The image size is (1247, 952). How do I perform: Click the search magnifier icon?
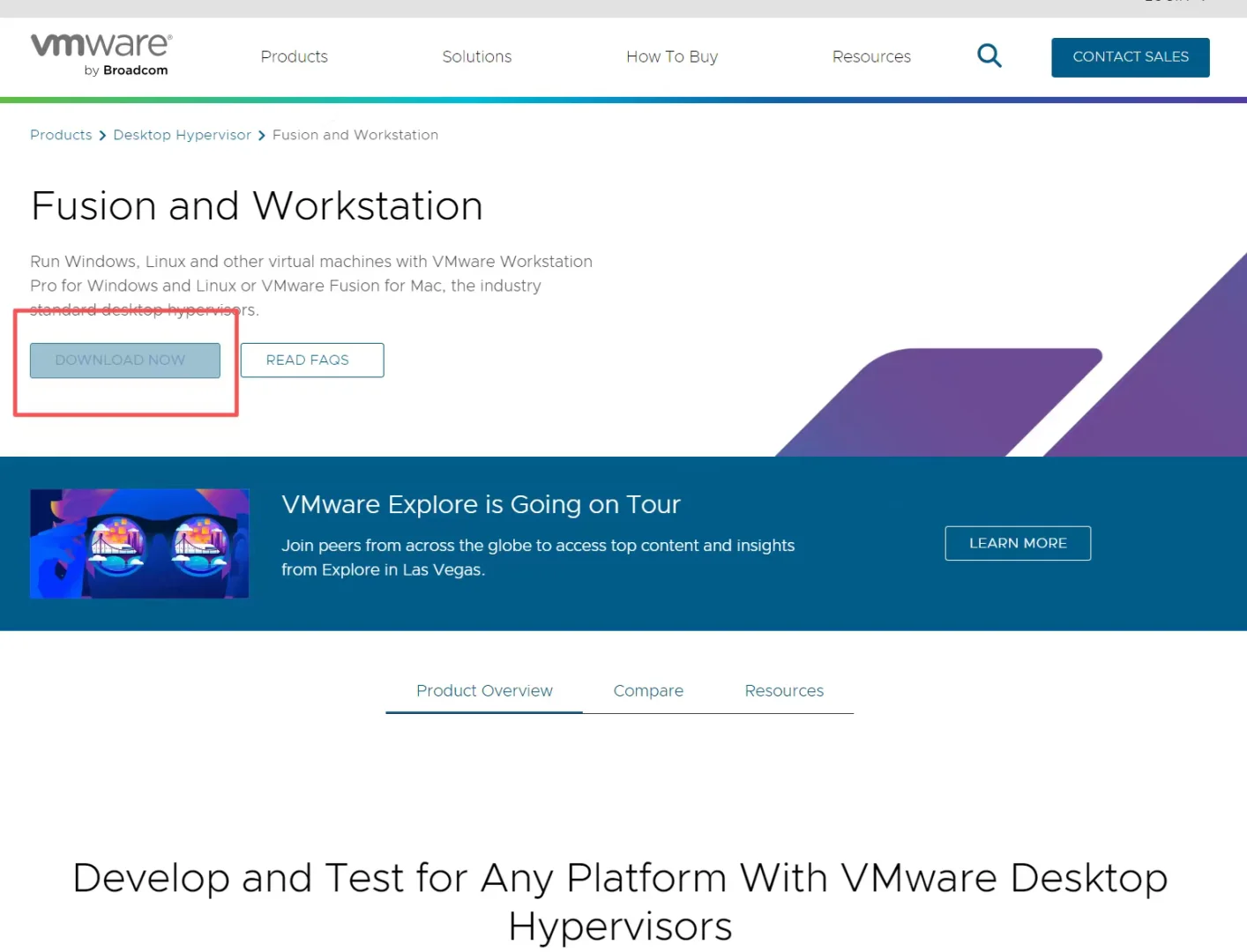(x=989, y=55)
